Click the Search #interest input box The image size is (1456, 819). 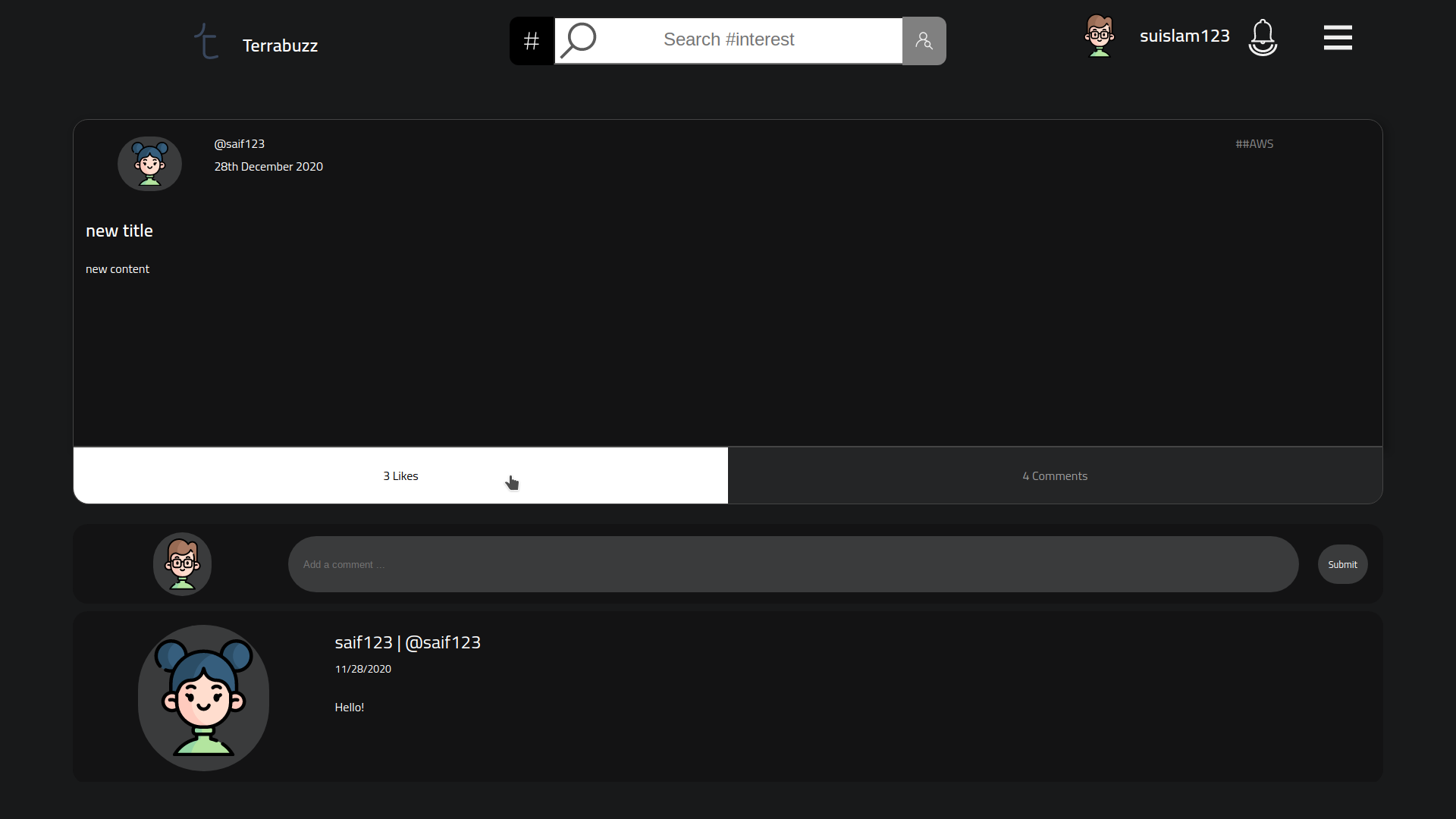(x=729, y=40)
